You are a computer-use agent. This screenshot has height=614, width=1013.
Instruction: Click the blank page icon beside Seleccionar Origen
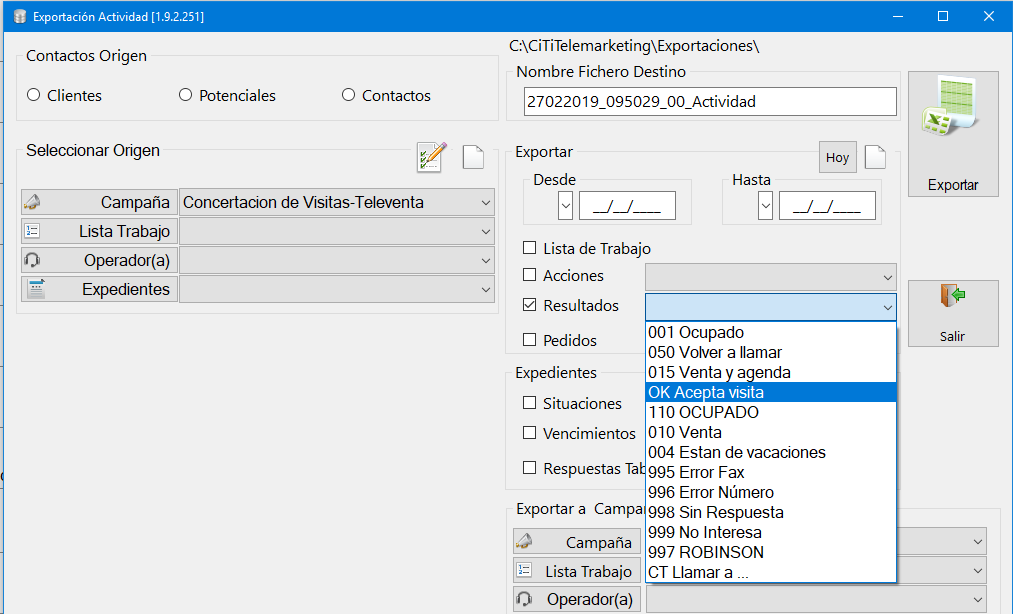pos(474,157)
